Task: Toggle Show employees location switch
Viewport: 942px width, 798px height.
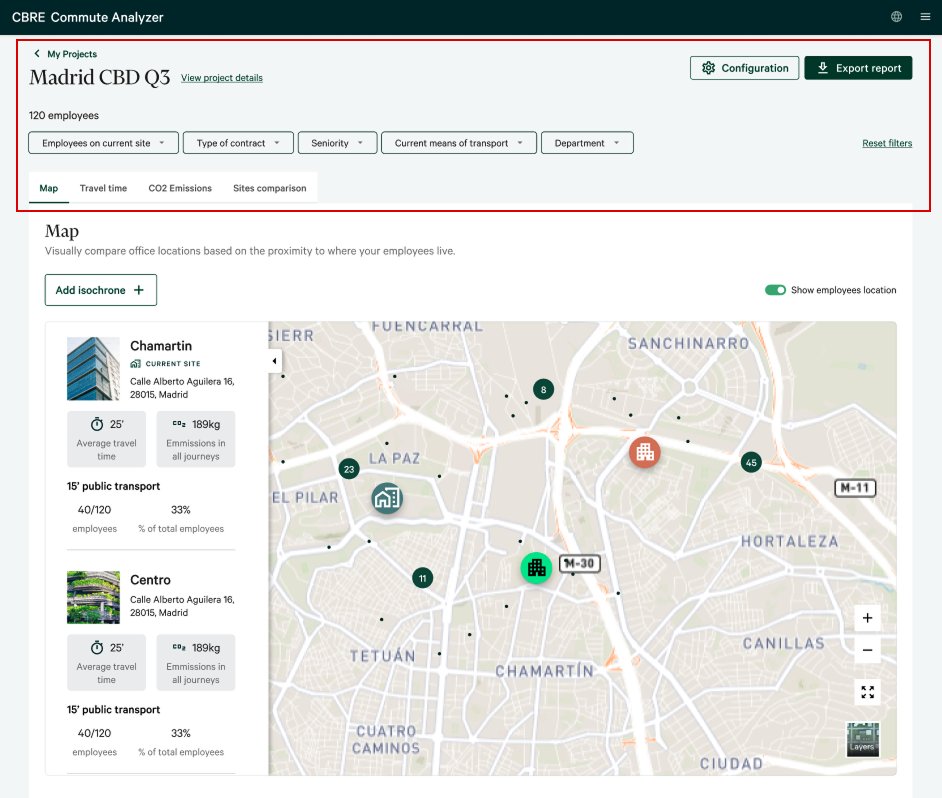Action: point(775,290)
